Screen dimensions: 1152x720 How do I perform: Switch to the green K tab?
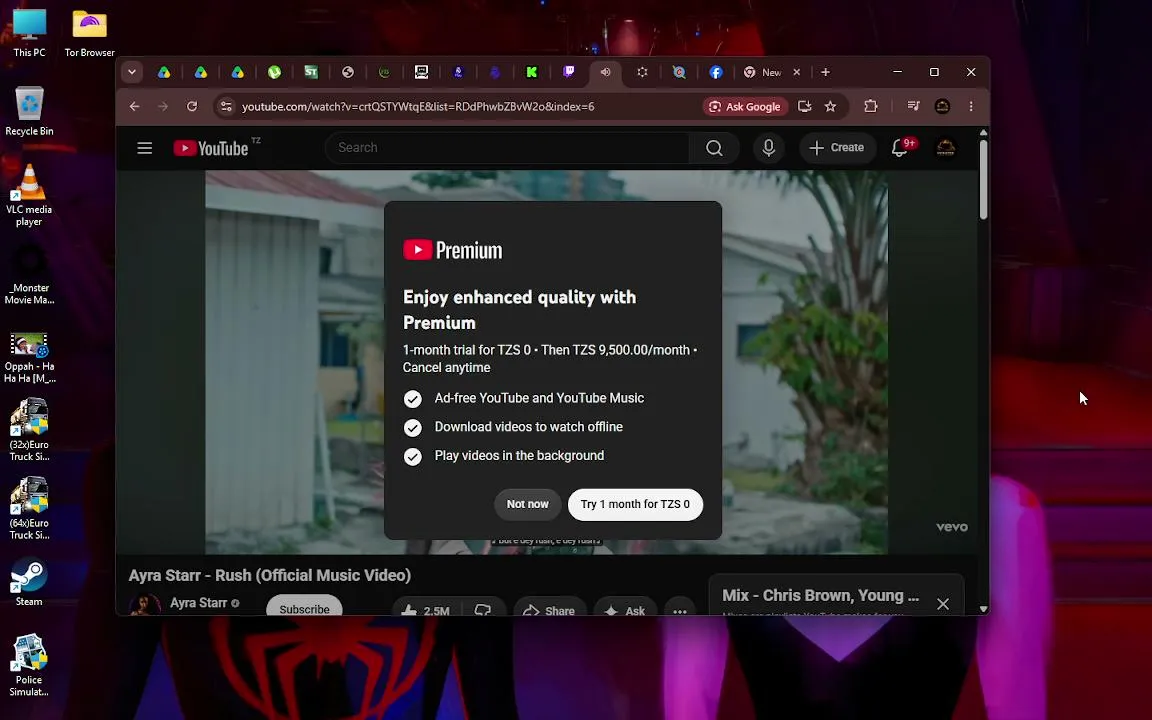pos(531,72)
